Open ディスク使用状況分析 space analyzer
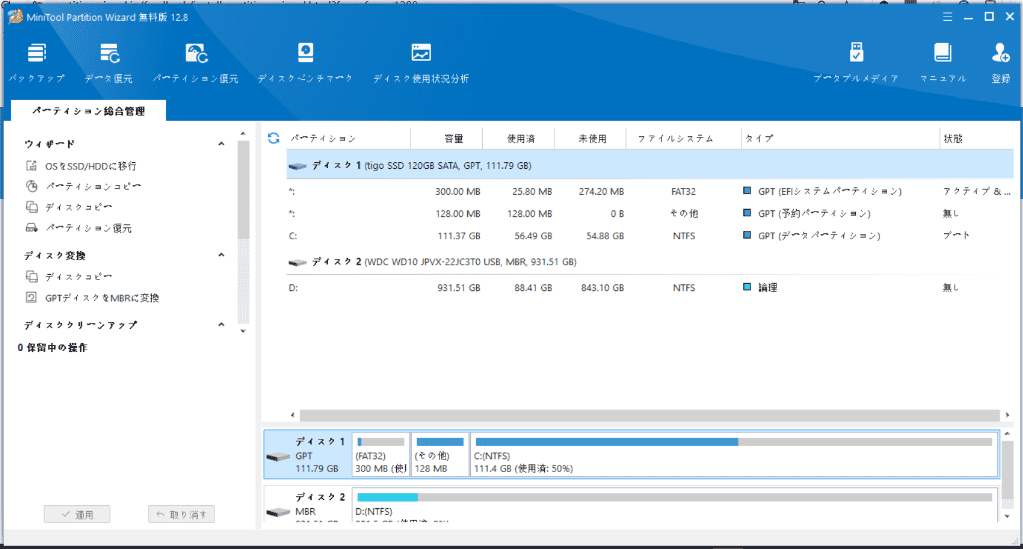 click(x=421, y=63)
